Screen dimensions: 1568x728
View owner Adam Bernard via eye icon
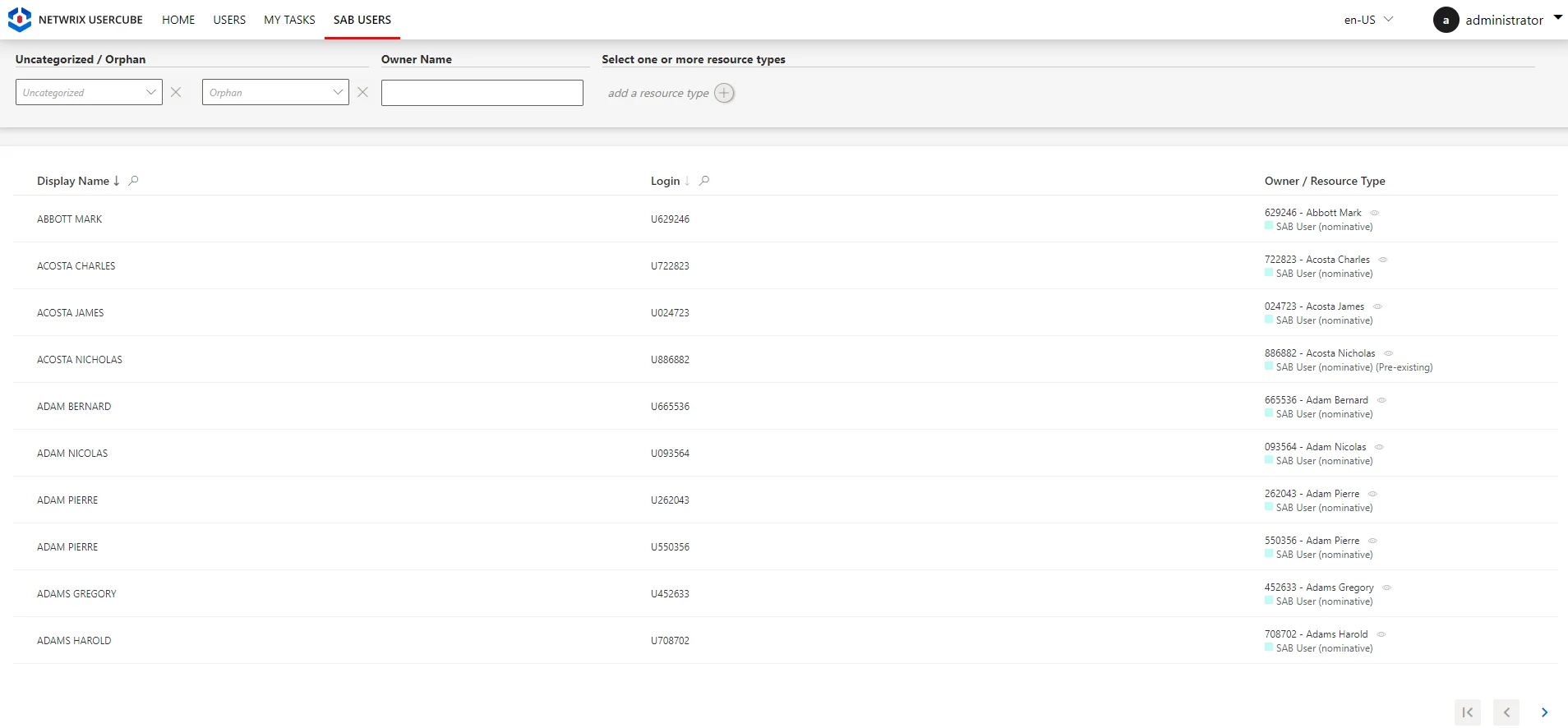[1381, 400]
